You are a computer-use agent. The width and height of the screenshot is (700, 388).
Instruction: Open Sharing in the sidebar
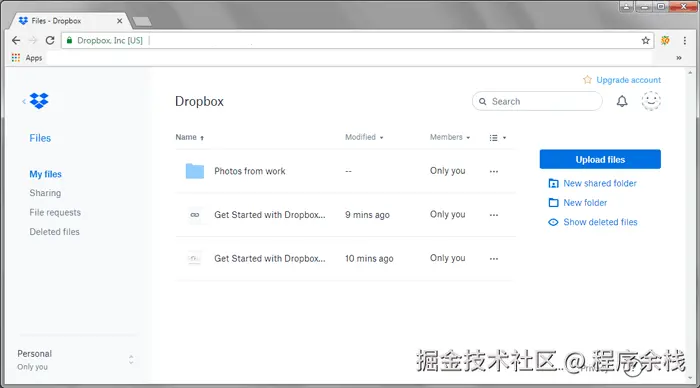(45, 193)
